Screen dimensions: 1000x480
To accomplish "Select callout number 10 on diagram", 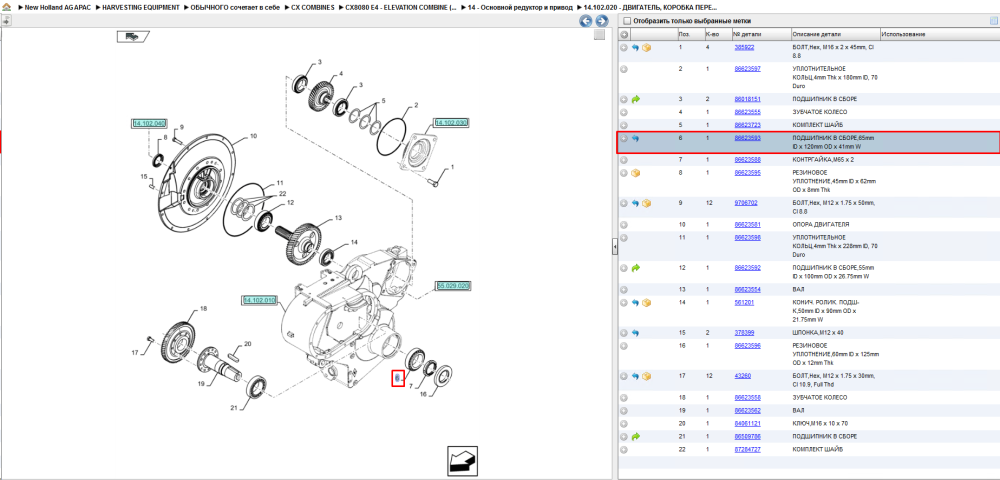I will coord(253,136).
